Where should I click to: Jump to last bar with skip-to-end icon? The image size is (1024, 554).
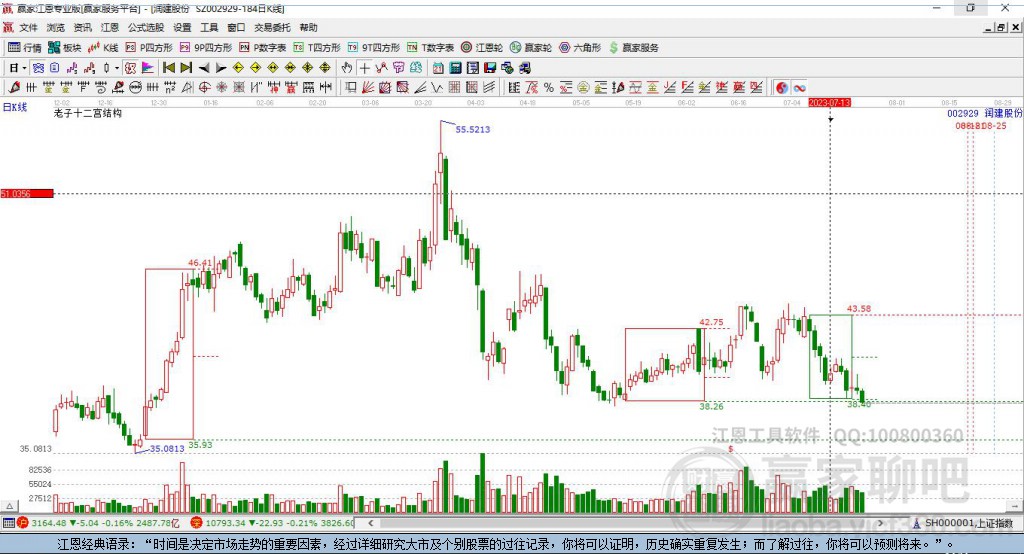click(x=186, y=68)
